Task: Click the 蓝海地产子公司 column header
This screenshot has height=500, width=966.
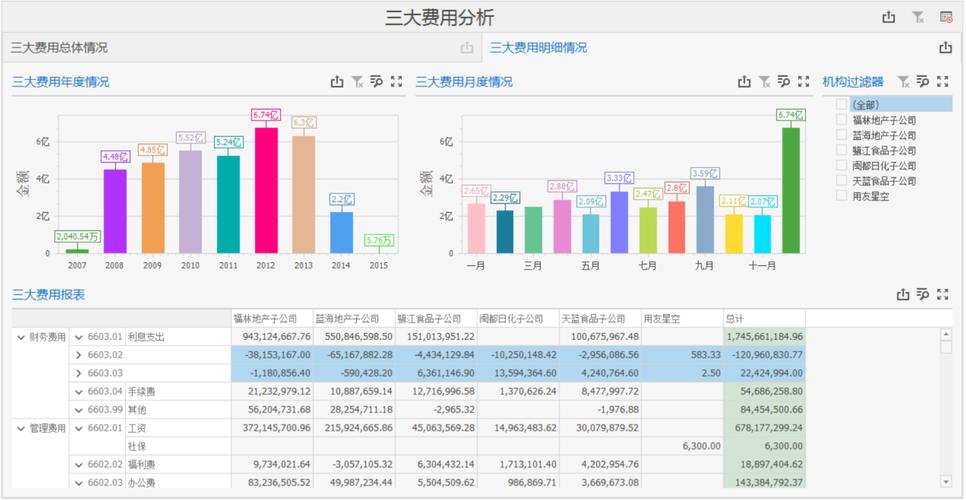Action: 354,319
